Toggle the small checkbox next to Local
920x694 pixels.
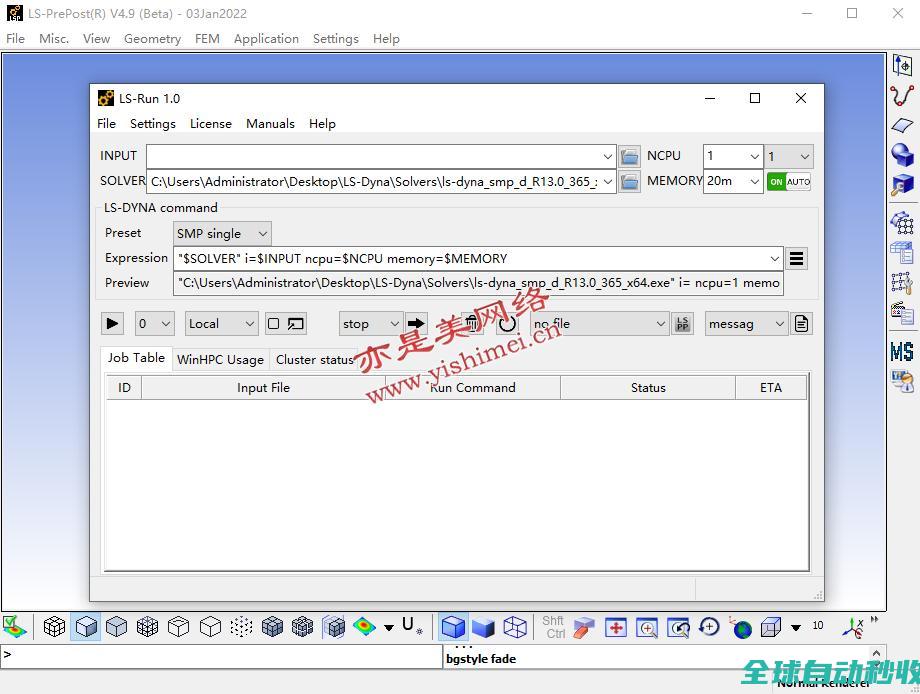click(273, 323)
